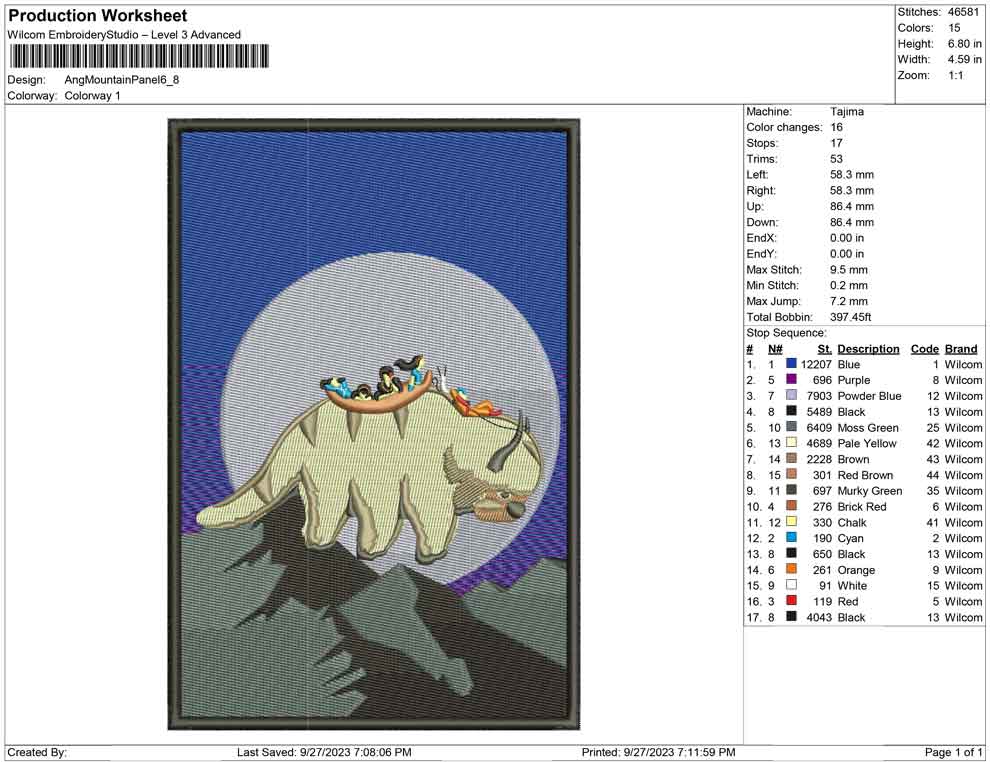Click the Width value '4.59 in'

pos(964,59)
